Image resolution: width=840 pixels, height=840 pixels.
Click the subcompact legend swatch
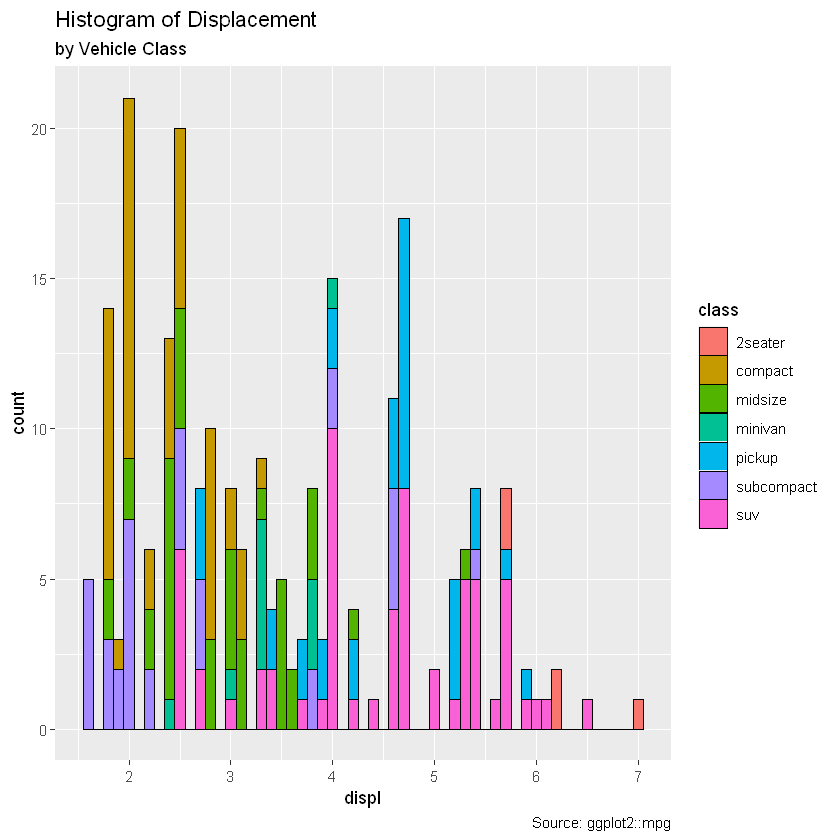(713, 486)
